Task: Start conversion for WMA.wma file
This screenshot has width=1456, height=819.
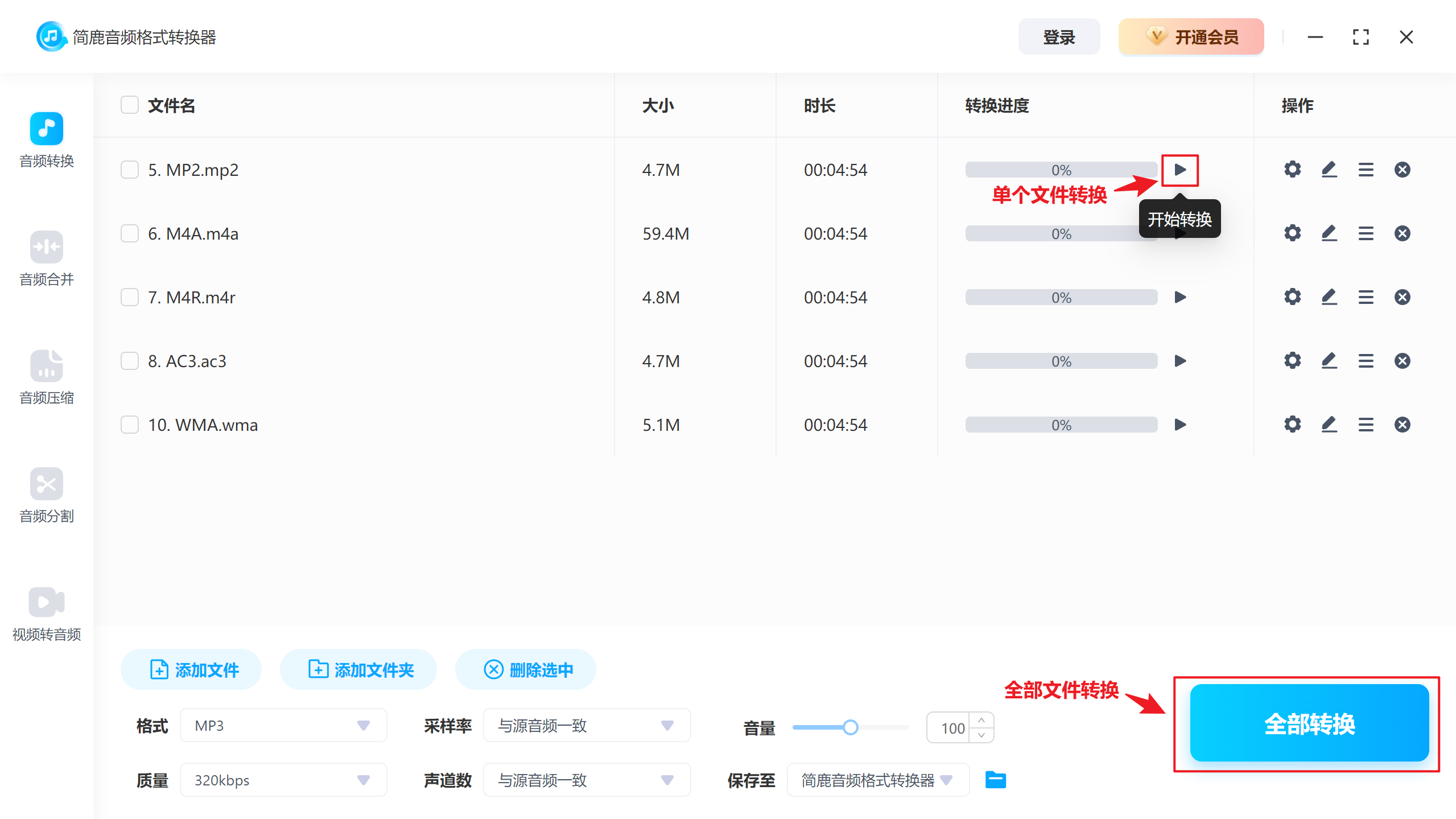Action: (1180, 424)
